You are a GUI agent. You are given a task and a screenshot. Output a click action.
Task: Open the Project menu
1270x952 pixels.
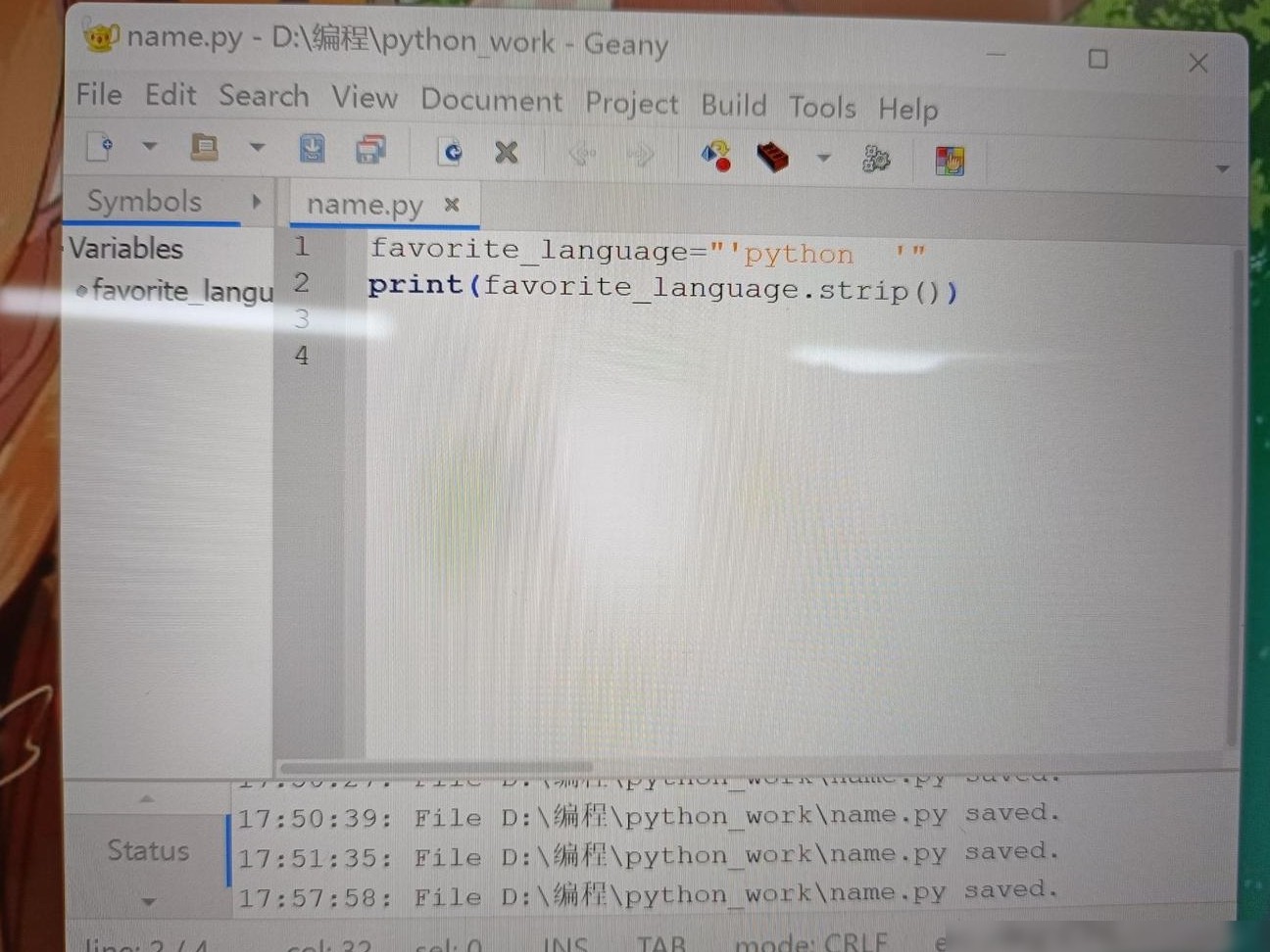[631, 103]
